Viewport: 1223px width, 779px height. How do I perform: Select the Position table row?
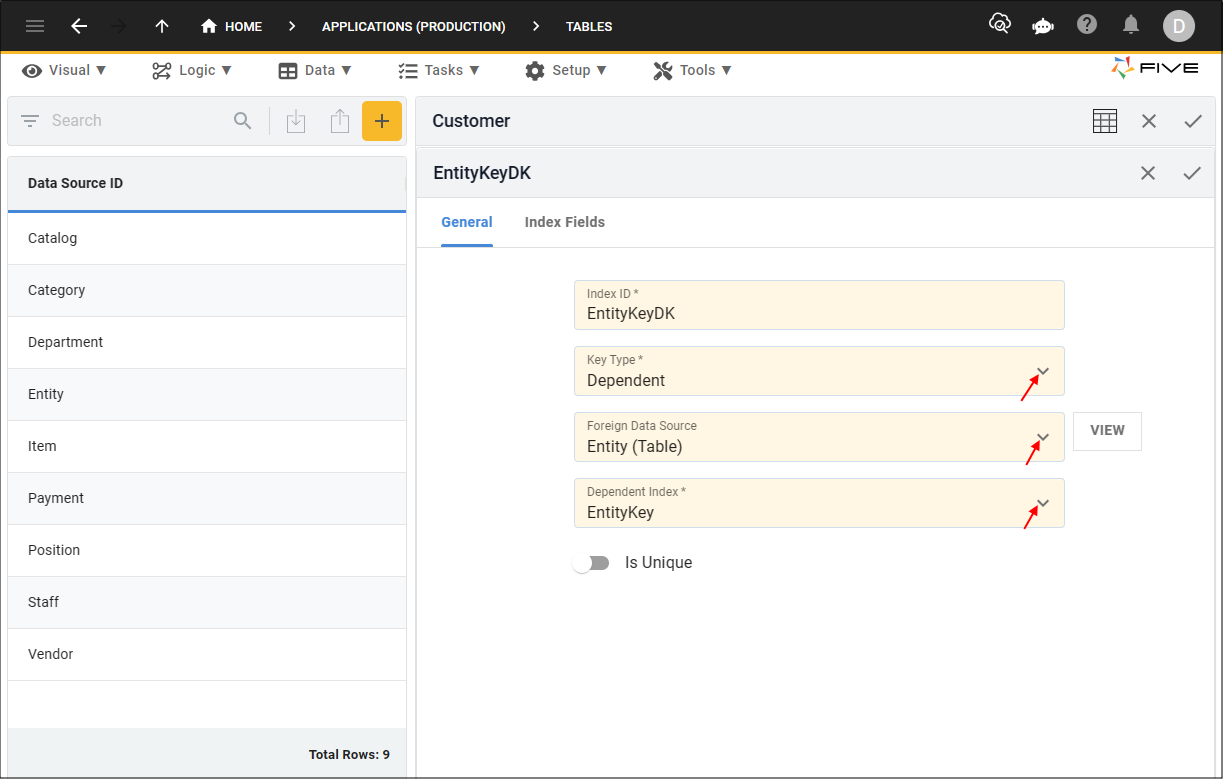pyautogui.click(x=207, y=550)
